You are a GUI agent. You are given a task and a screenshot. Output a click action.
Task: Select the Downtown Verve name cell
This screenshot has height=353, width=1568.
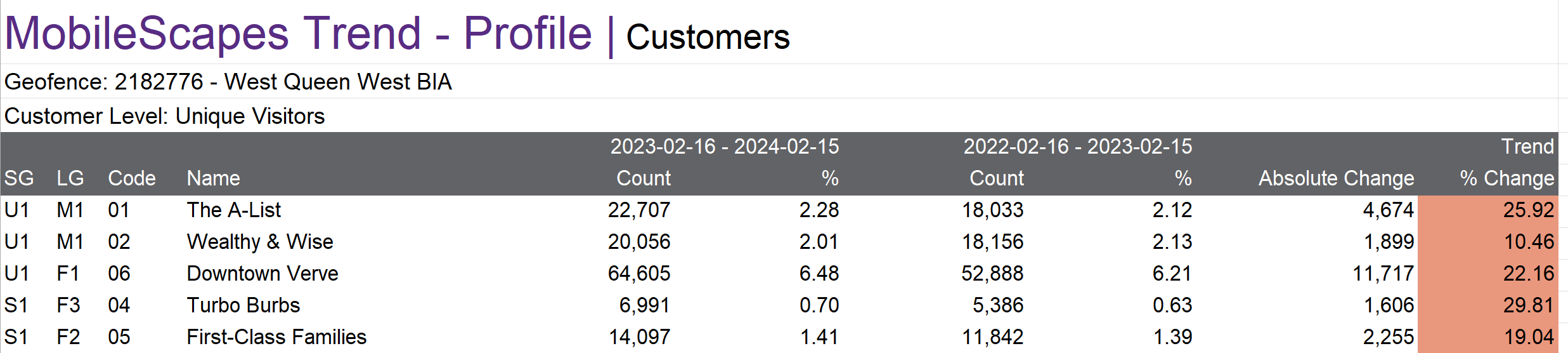tap(262, 274)
